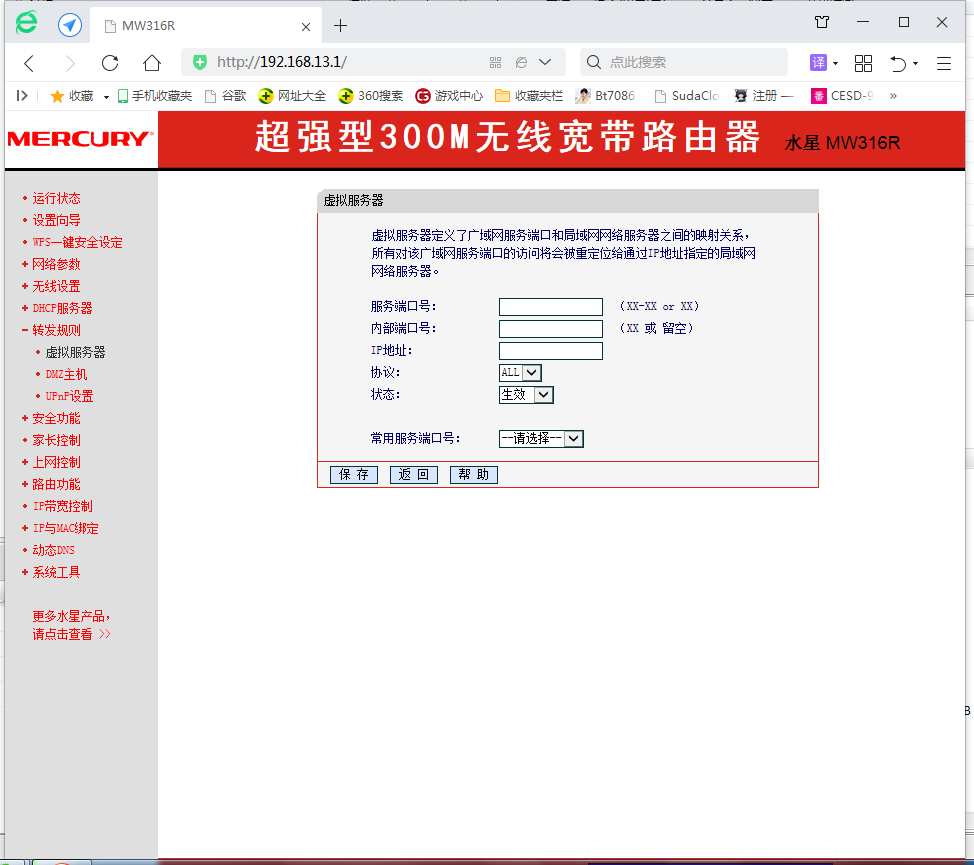
Task: Expand 网络参数 menu
Action: (56, 265)
